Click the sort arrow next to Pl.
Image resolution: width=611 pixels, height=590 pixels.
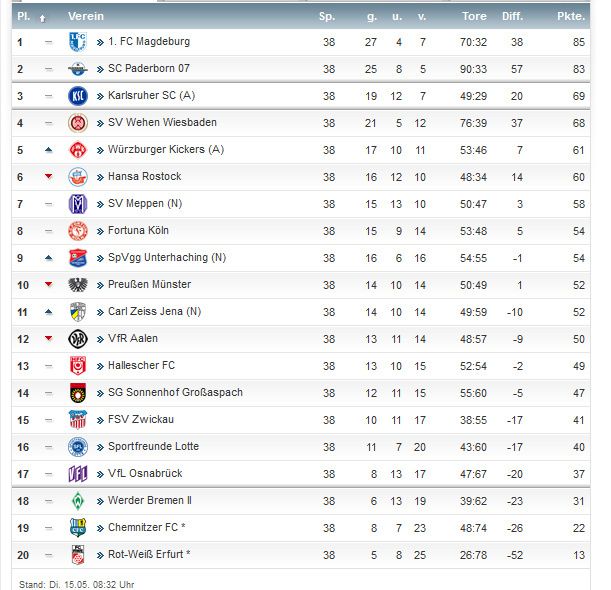(x=42, y=17)
